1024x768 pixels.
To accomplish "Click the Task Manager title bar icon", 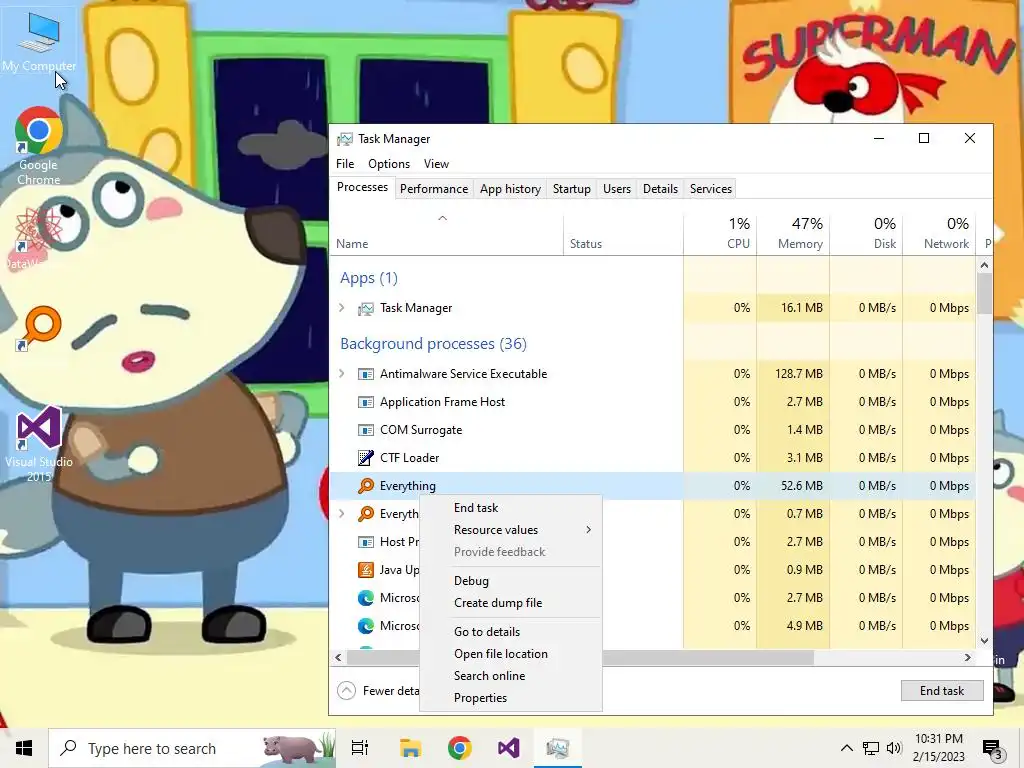I will tap(345, 138).
